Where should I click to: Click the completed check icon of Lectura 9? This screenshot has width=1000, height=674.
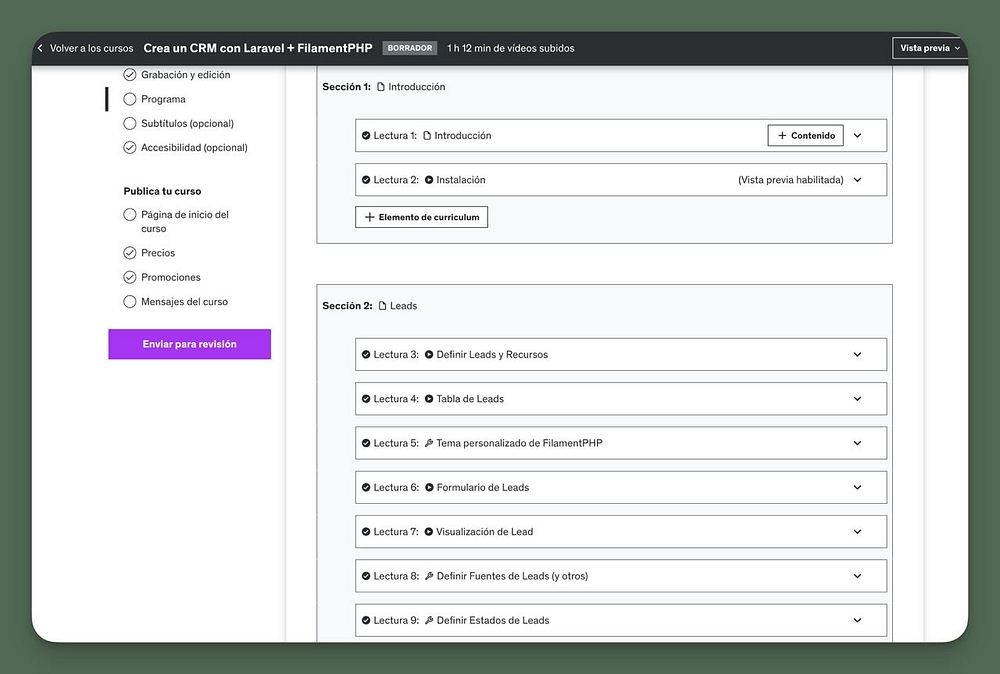366,620
